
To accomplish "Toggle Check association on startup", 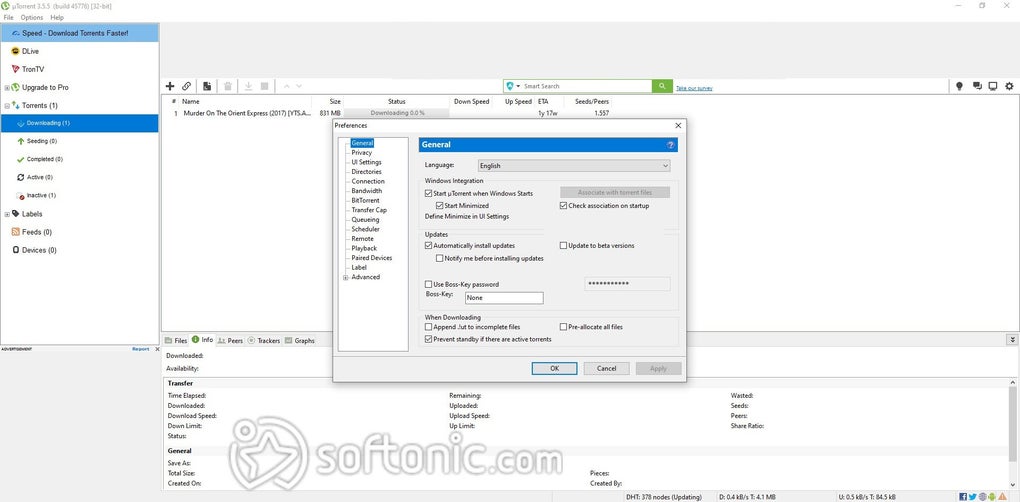I will pos(563,205).
